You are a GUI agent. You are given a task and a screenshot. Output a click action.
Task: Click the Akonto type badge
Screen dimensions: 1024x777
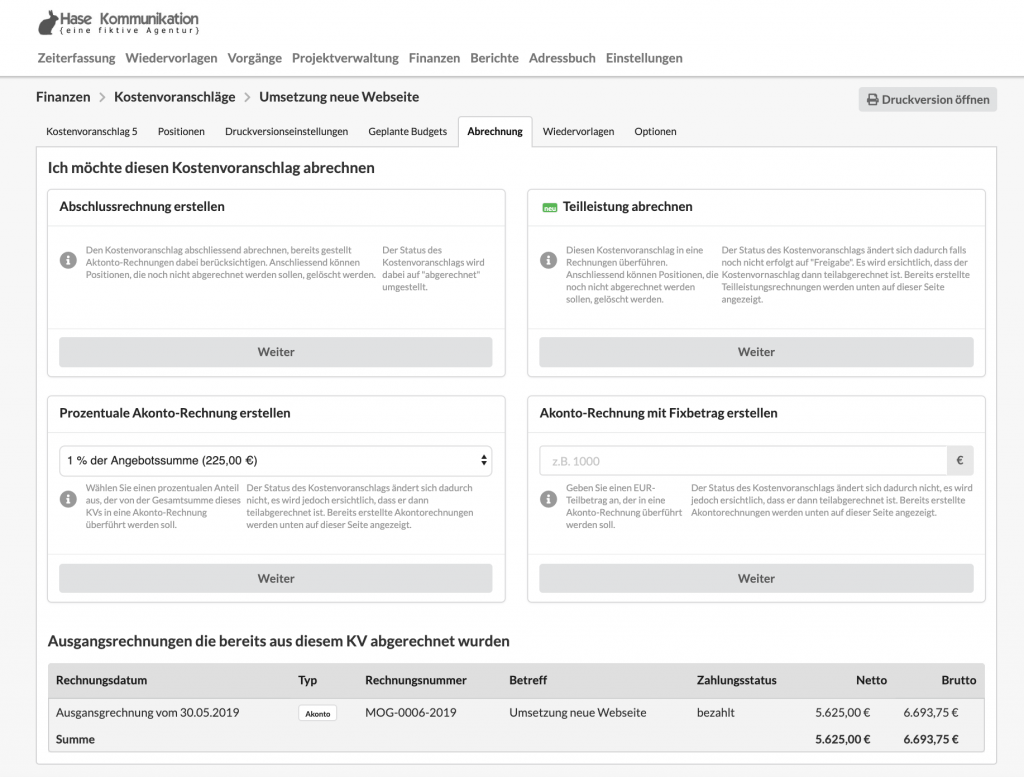point(317,713)
